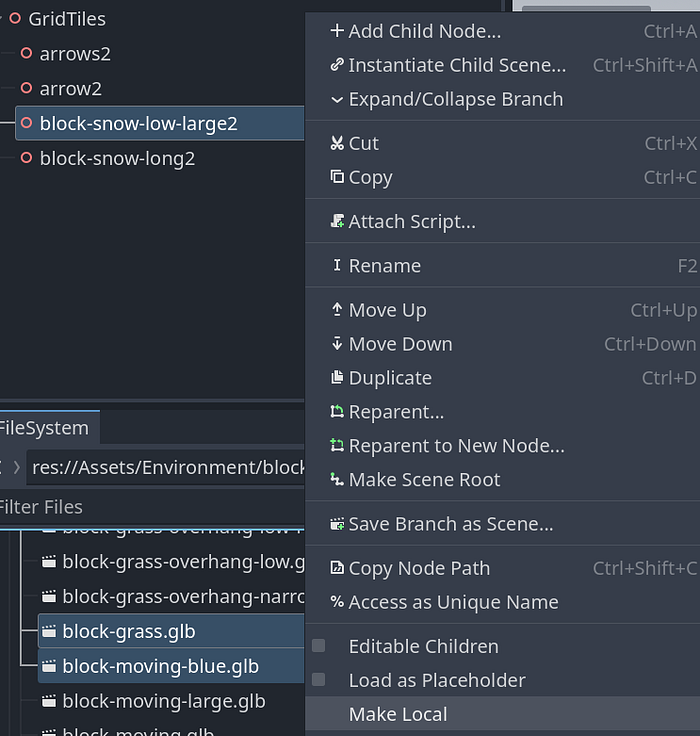Image resolution: width=700 pixels, height=736 pixels.
Task: Choose Rename from the context menu
Action: click(384, 266)
